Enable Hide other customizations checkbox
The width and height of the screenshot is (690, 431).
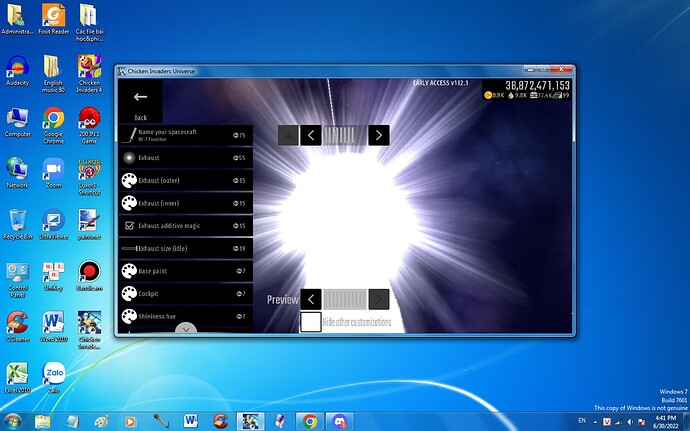coord(311,322)
